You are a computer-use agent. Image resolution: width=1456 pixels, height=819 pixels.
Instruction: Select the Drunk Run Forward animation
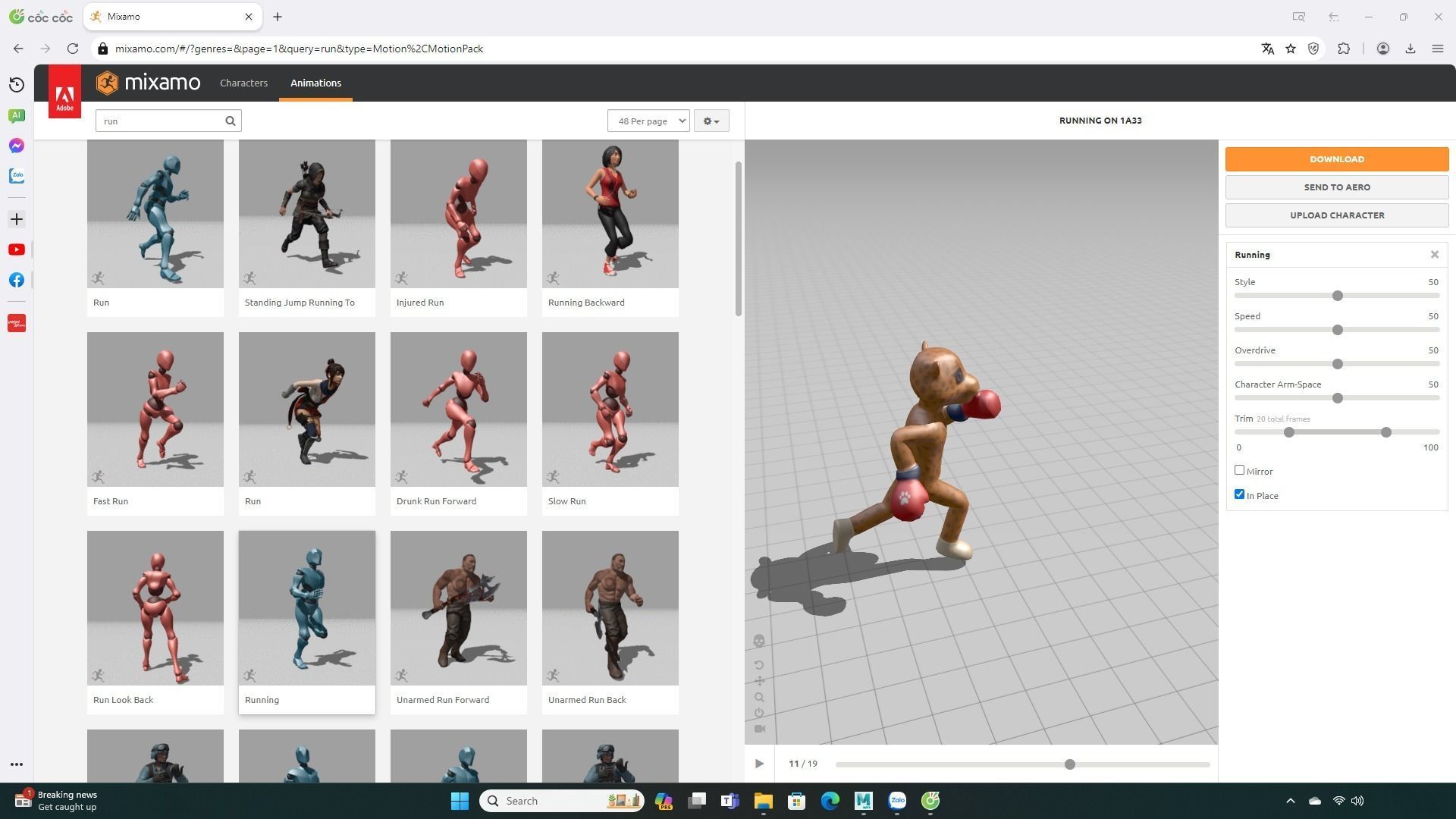pos(458,424)
